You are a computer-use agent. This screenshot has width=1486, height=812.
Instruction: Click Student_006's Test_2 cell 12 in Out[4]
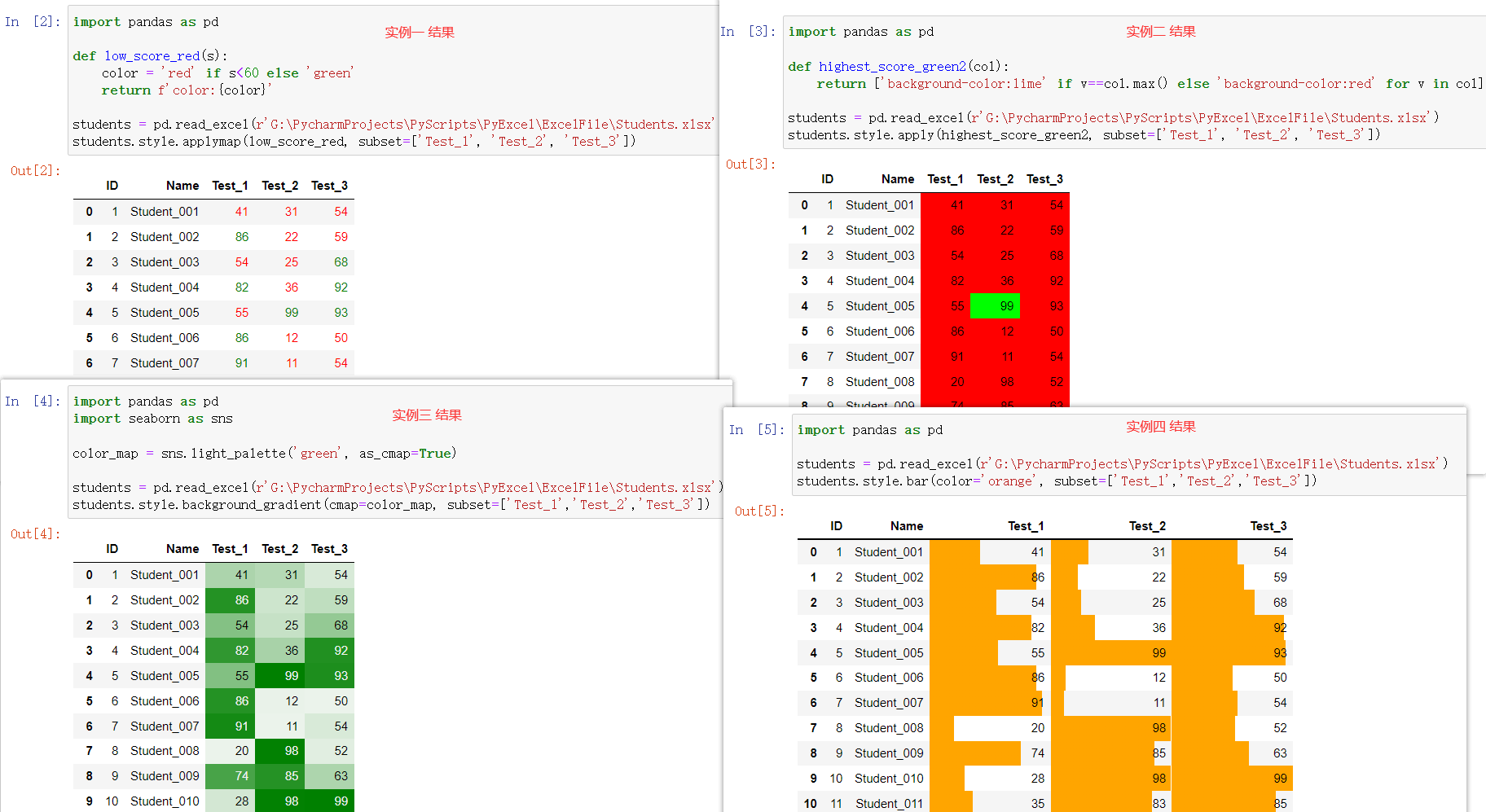tap(279, 701)
